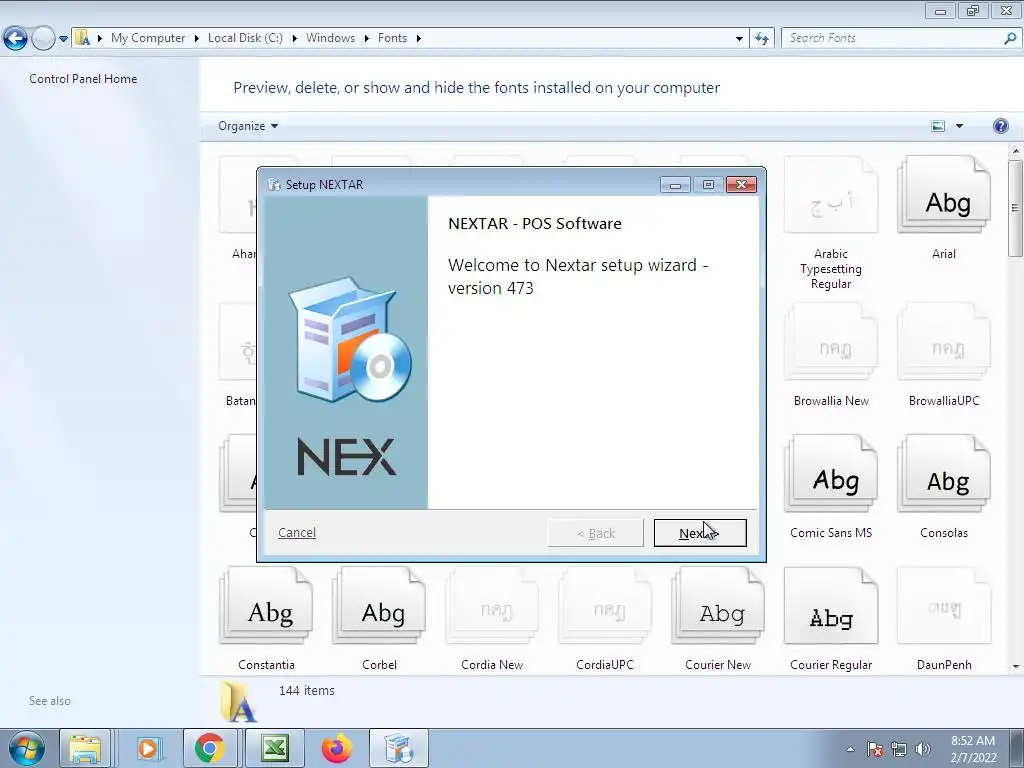Open Control Panel Home link

pyautogui.click(x=83, y=78)
